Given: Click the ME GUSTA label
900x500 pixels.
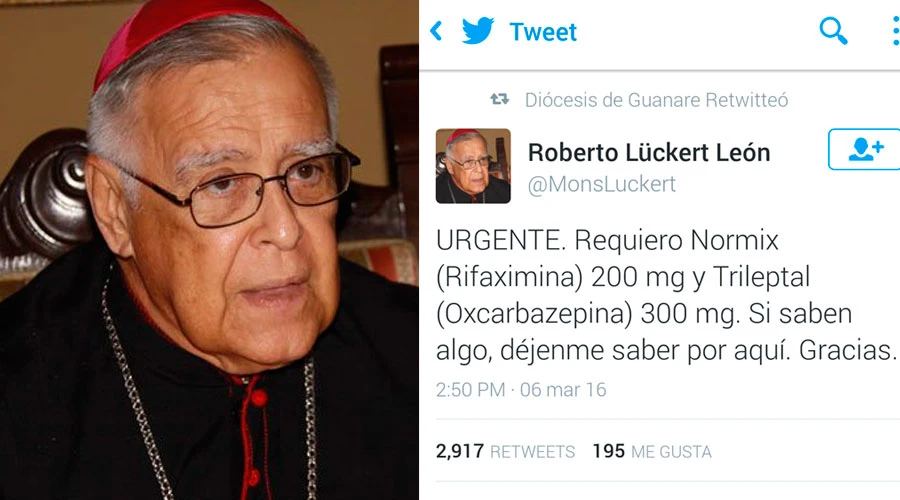Looking at the screenshot, I should (x=671, y=452).
